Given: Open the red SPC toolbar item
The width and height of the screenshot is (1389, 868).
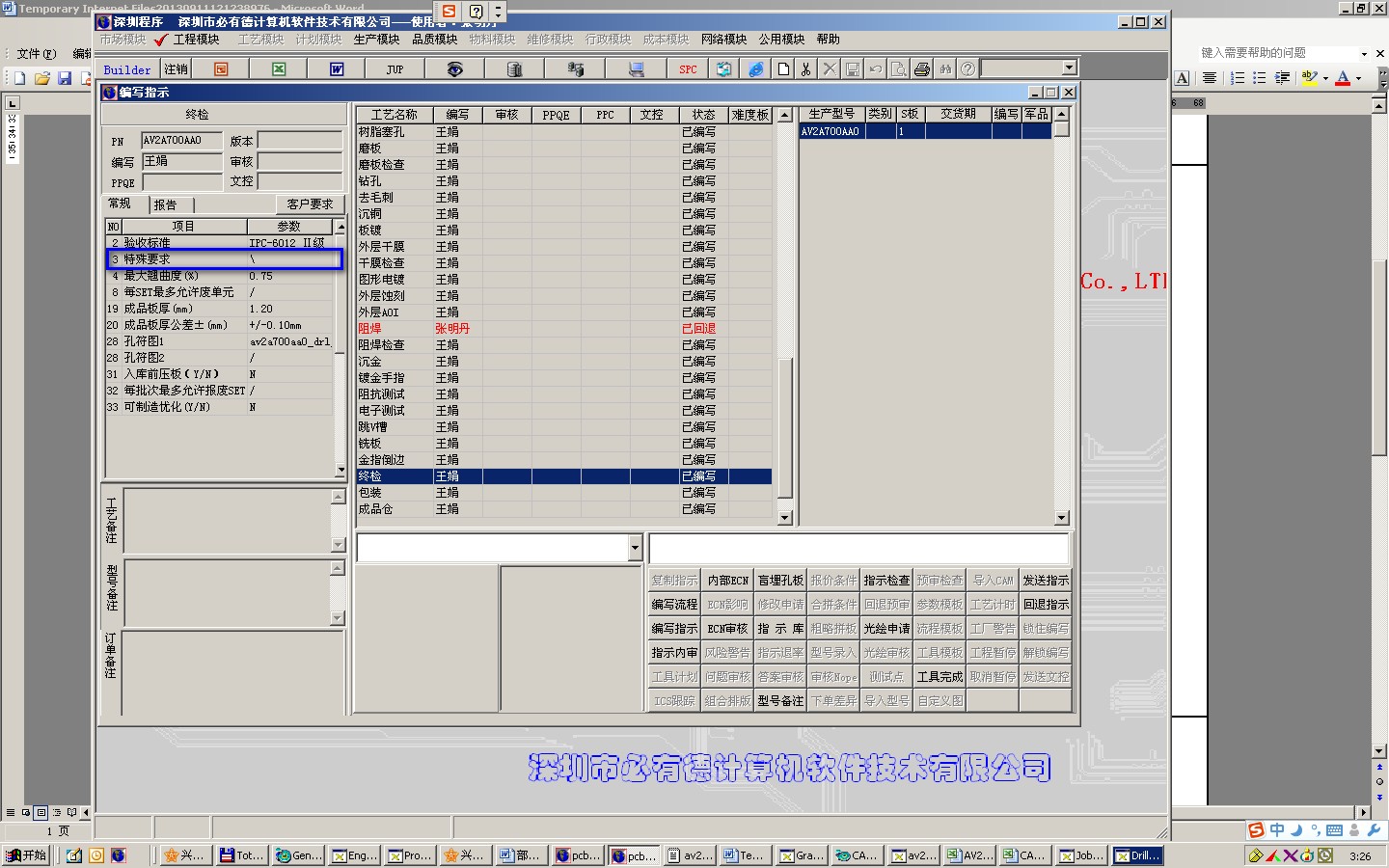Looking at the screenshot, I should (688, 69).
